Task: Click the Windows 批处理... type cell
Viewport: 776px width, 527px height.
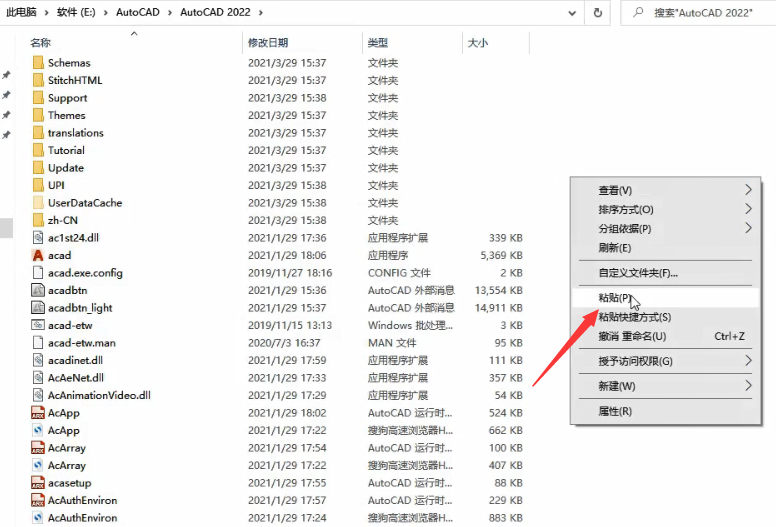Action: [x=410, y=325]
